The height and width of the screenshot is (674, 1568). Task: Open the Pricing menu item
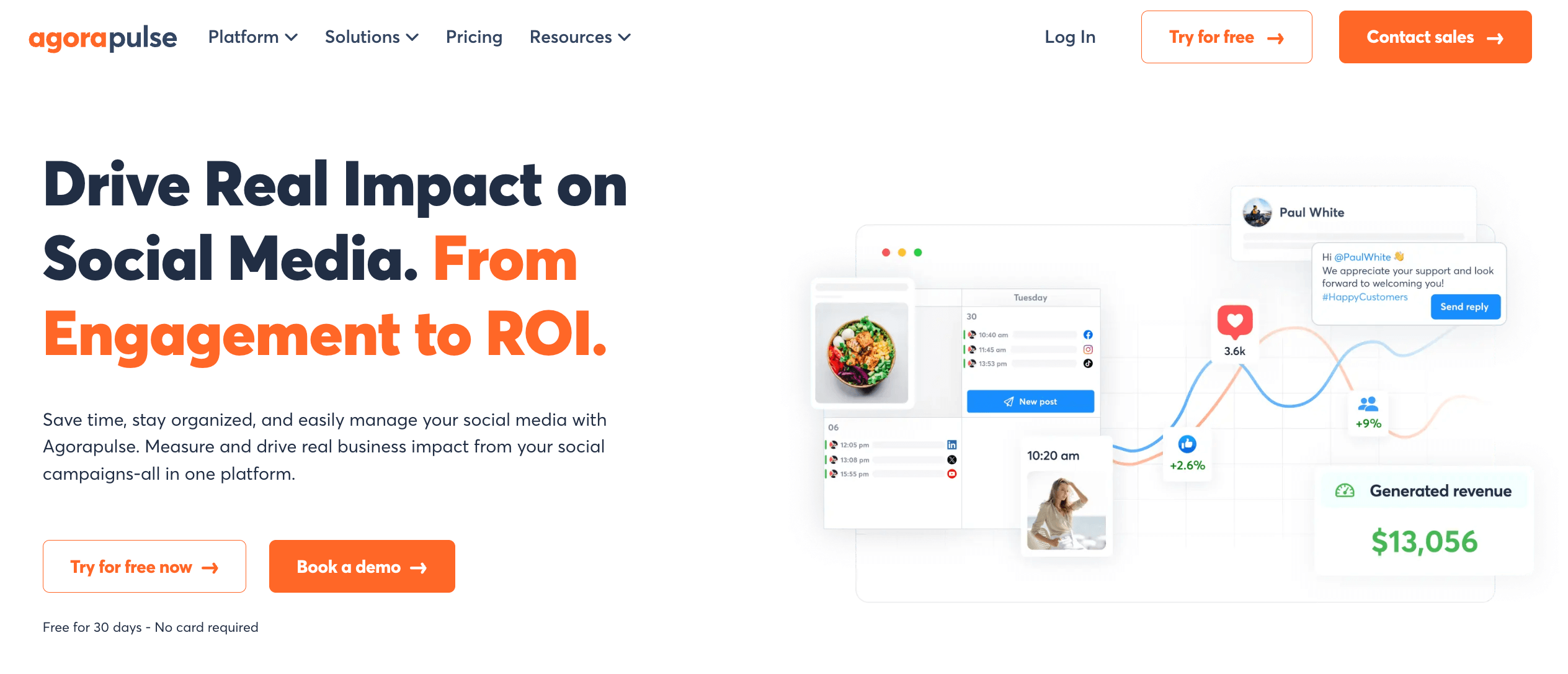coord(474,37)
